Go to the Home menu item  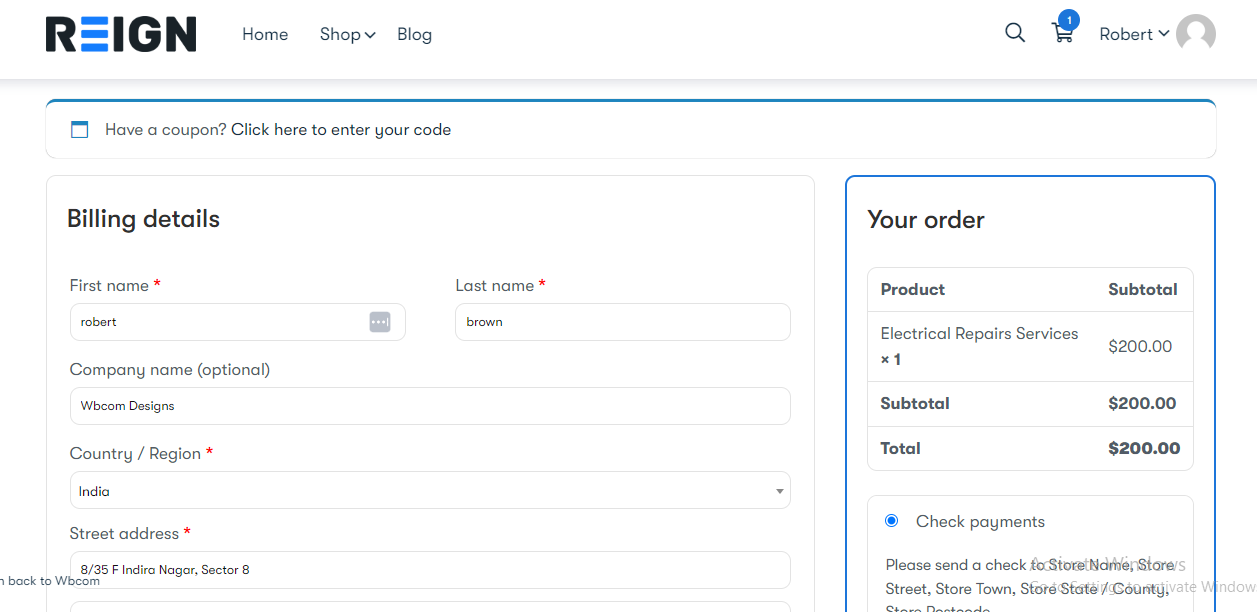point(265,34)
